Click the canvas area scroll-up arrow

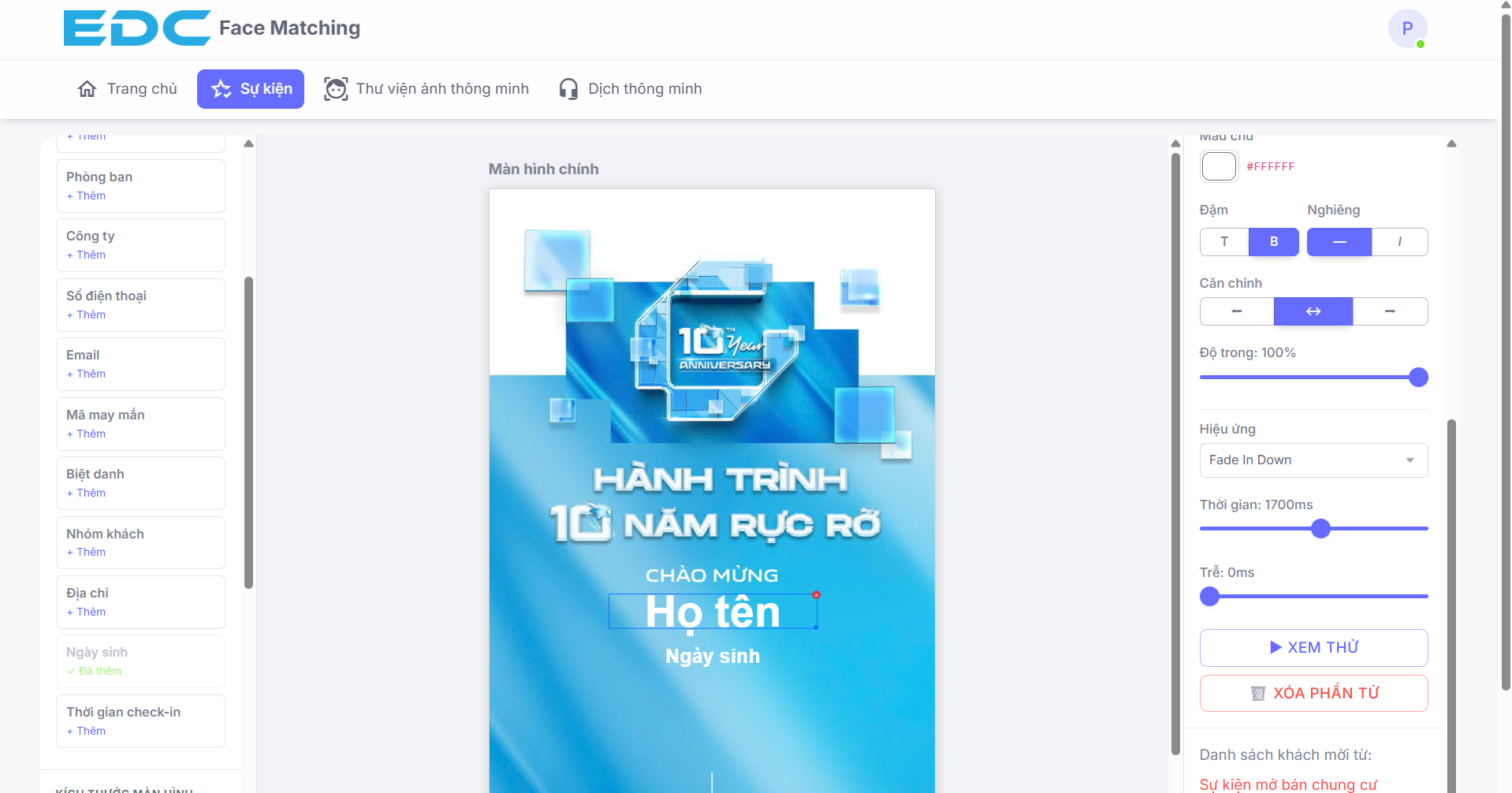(x=1175, y=143)
